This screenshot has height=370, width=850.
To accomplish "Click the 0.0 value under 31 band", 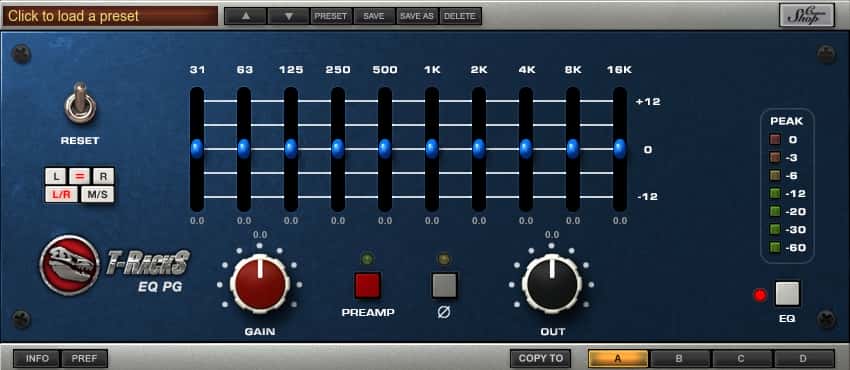I will tap(197, 221).
